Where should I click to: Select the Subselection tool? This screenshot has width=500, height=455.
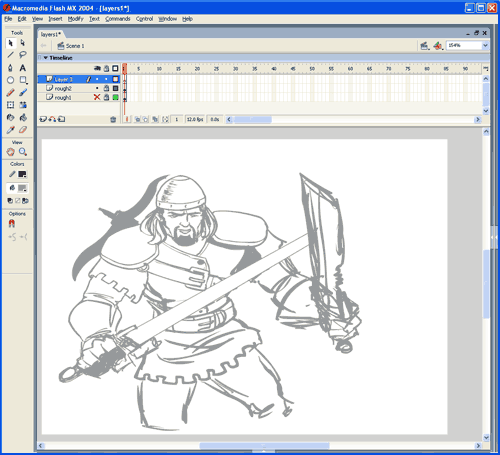(23, 43)
